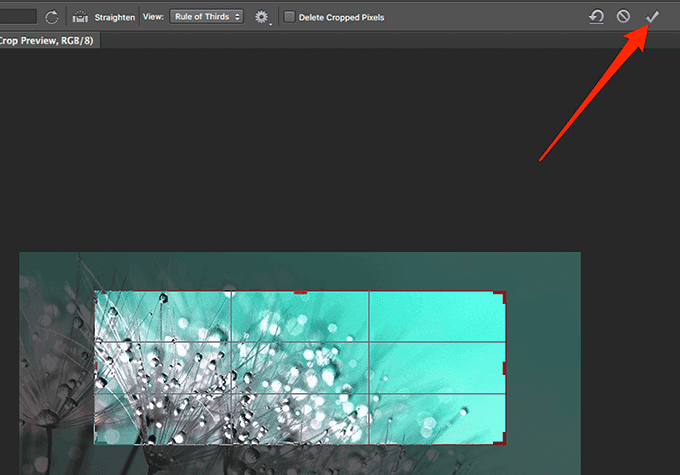Click the Straighten text button
680x475 pixels.
pos(115,17)
